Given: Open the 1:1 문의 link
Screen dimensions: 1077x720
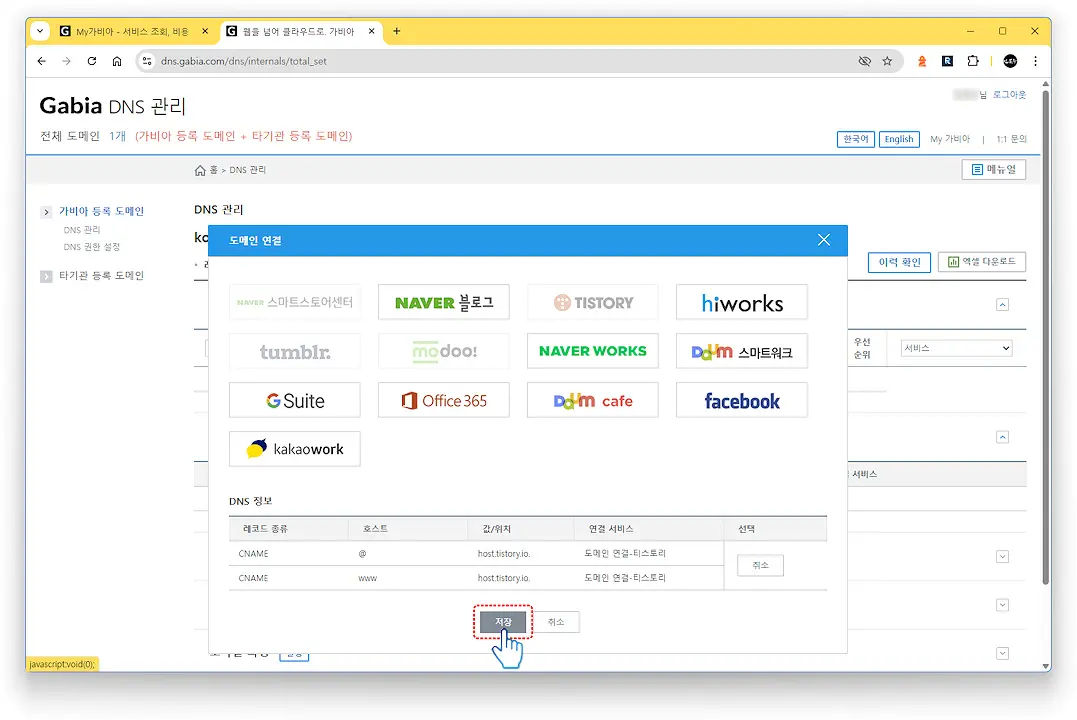Looking at the screenshot, I should coord(1011,139).
